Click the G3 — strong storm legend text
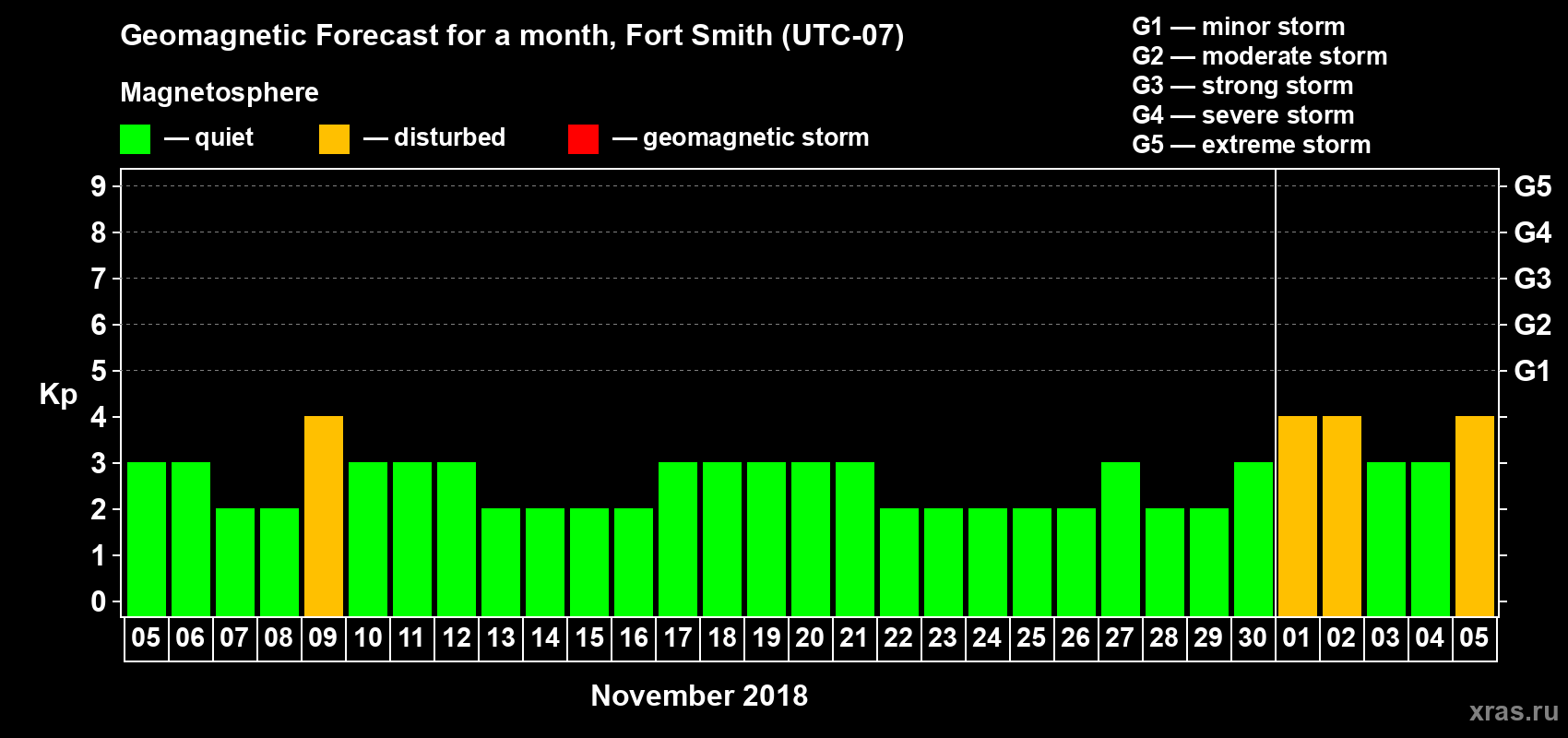 click(1242, 86)
